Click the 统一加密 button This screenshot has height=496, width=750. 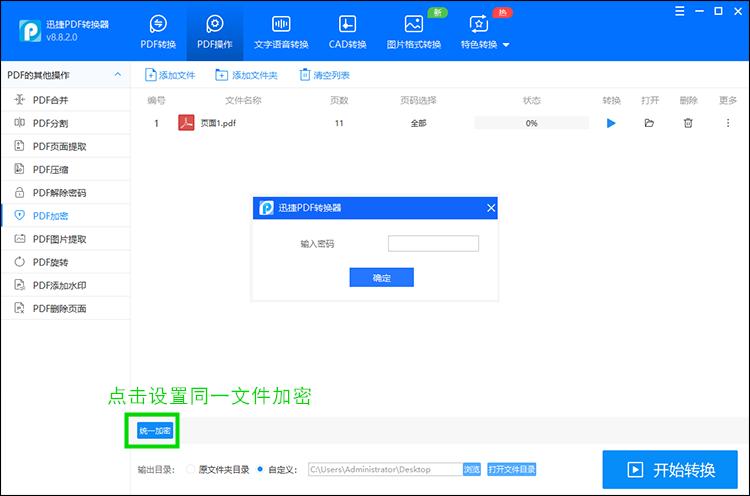click(x=154, y=431)
